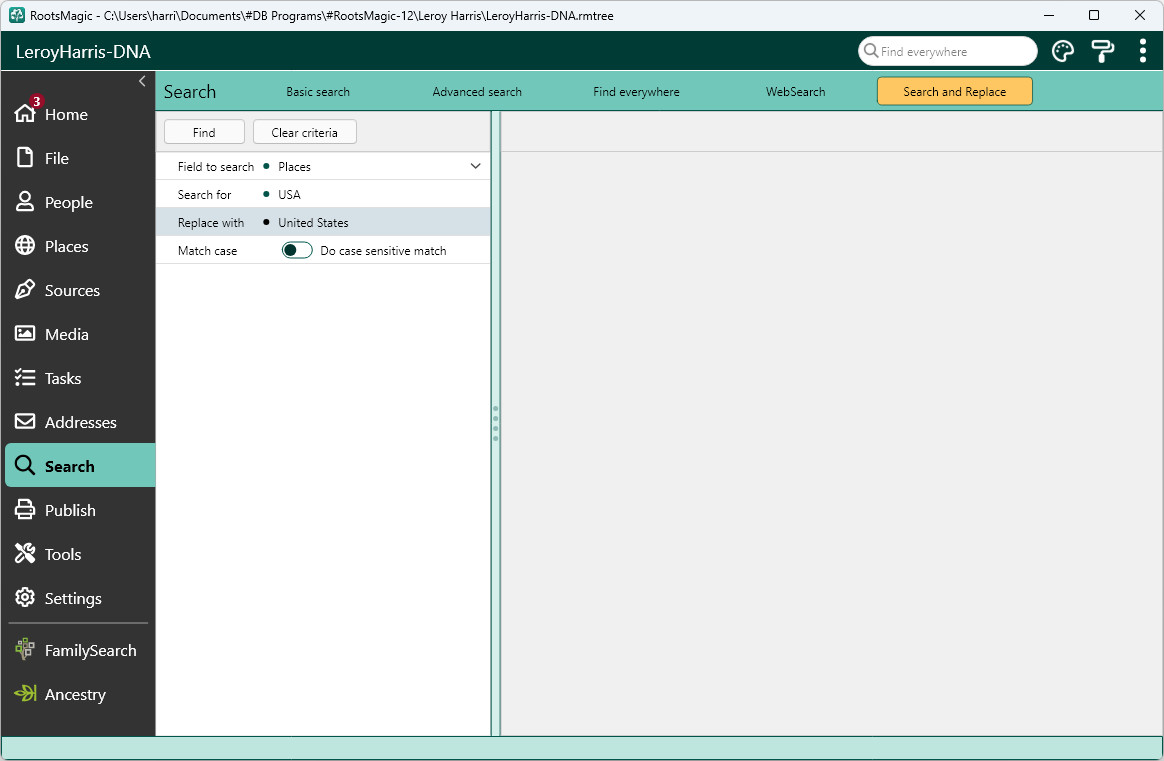
Task: Minimize the RootsMagic window
Action: [1049, 15]
